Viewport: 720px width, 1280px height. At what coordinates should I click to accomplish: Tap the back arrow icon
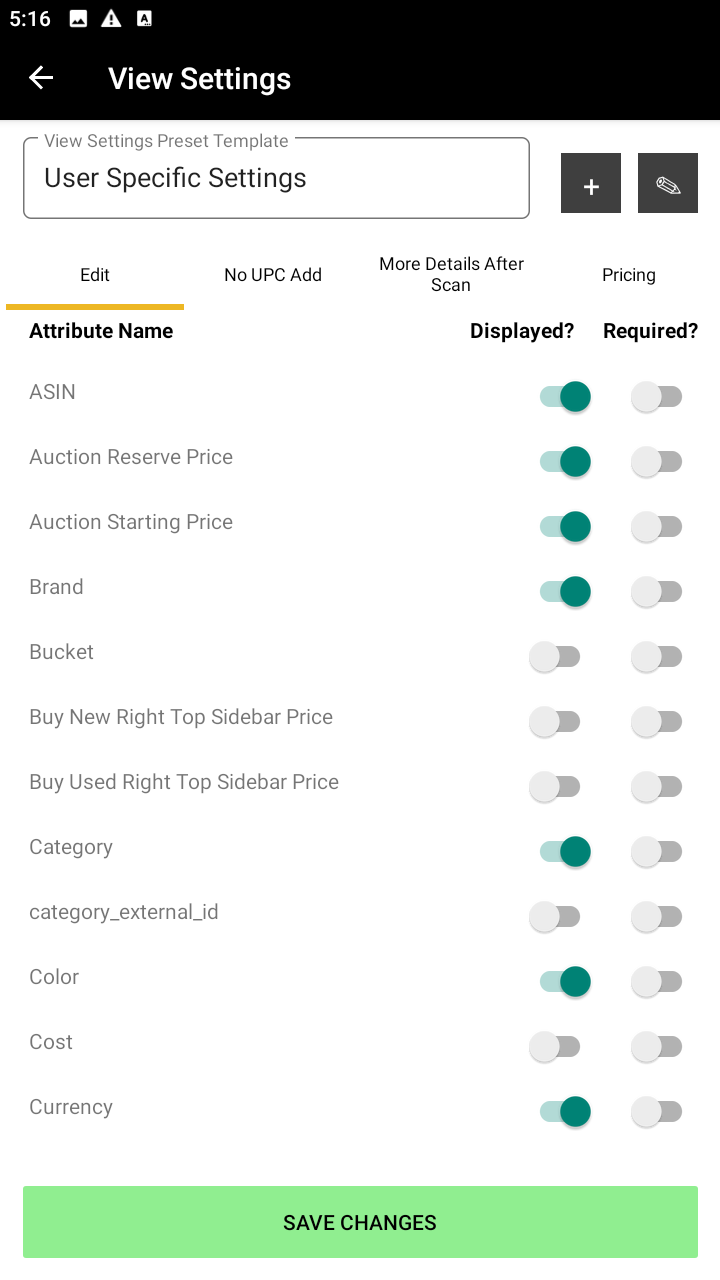click(x=41, y=78)
